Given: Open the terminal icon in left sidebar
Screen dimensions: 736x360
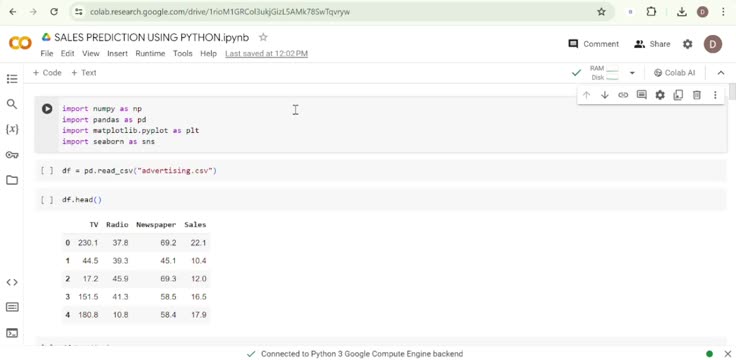Looking at the screenshot, I should pos(12,333).
